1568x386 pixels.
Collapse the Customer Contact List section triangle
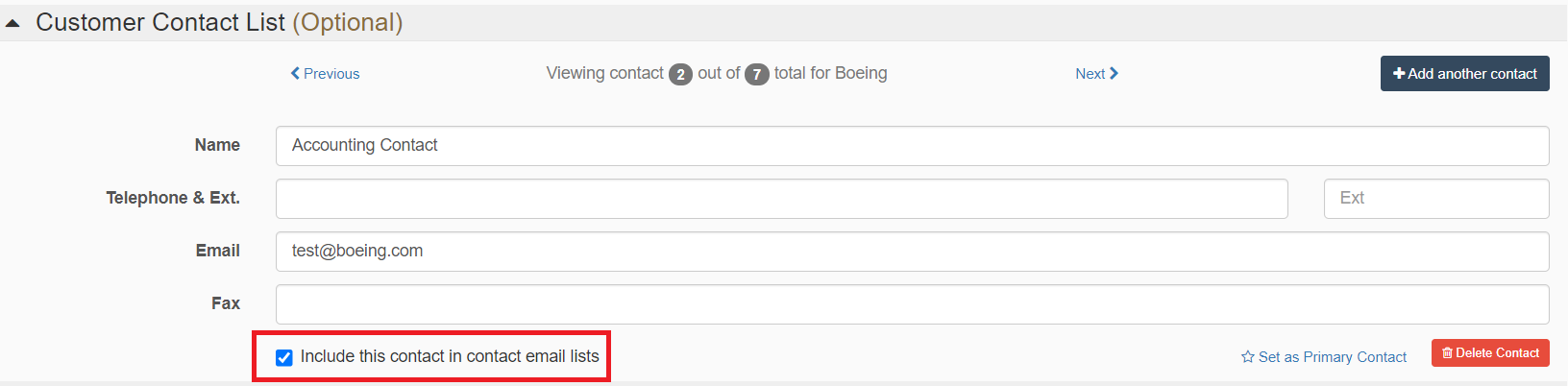12,24
